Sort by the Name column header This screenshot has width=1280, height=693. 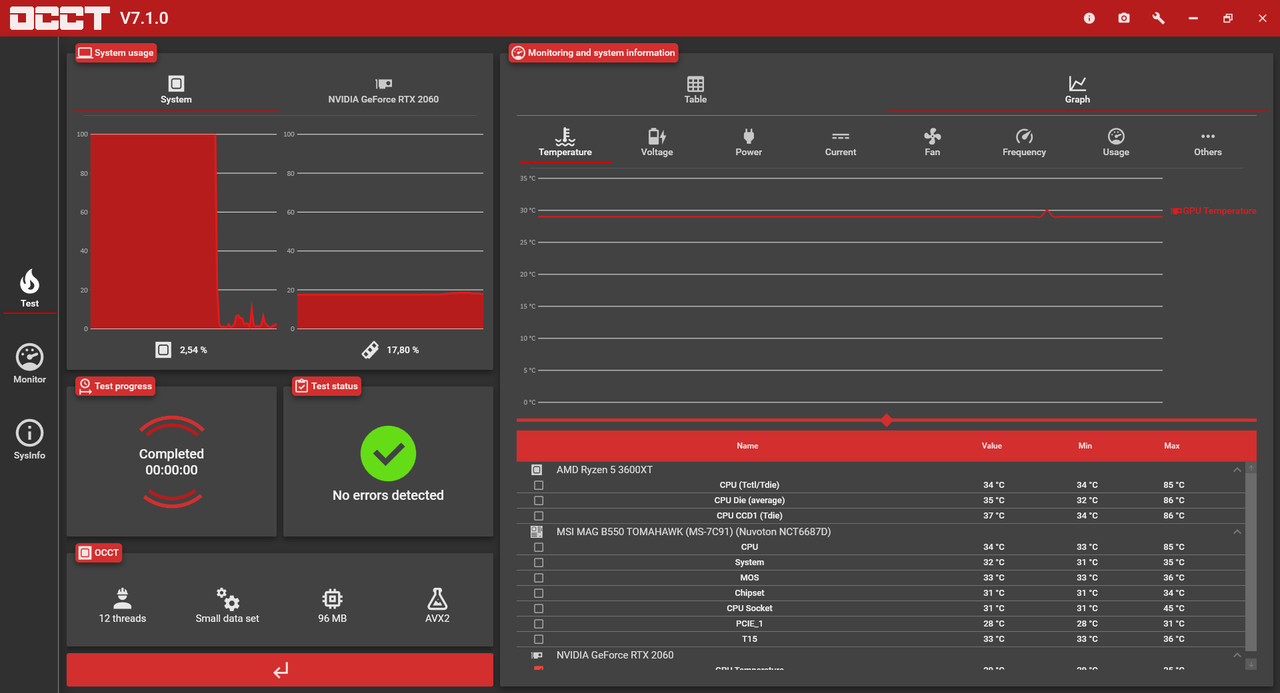pos(747,446)
